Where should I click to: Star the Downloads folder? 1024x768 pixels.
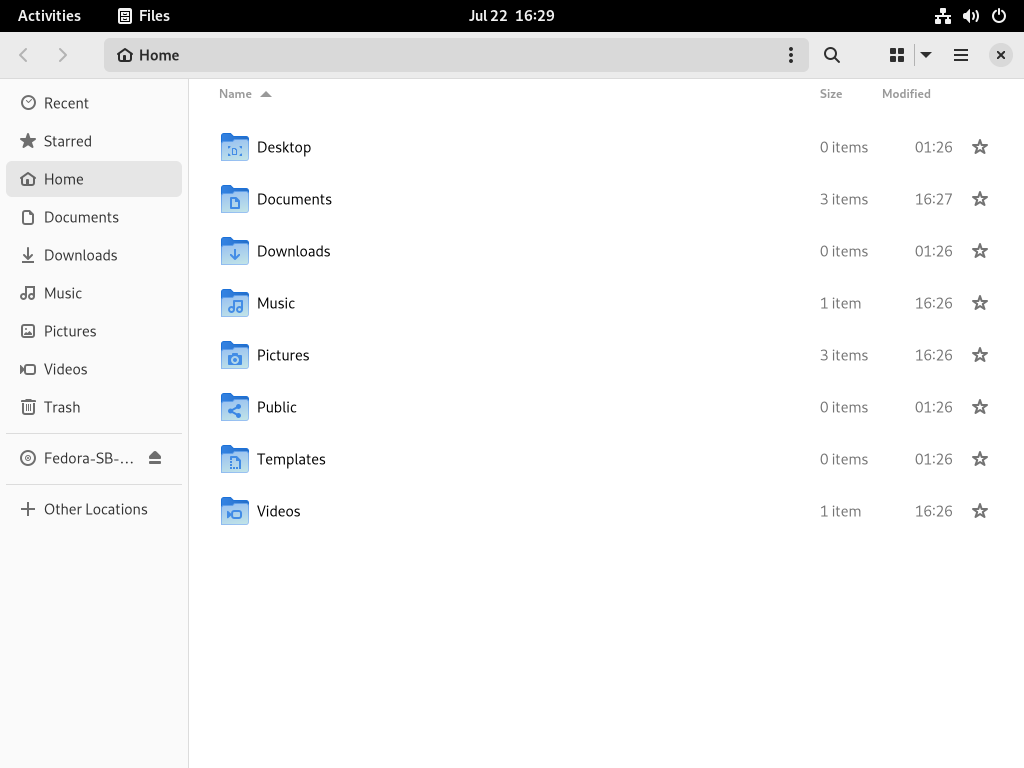pos(980,251)
